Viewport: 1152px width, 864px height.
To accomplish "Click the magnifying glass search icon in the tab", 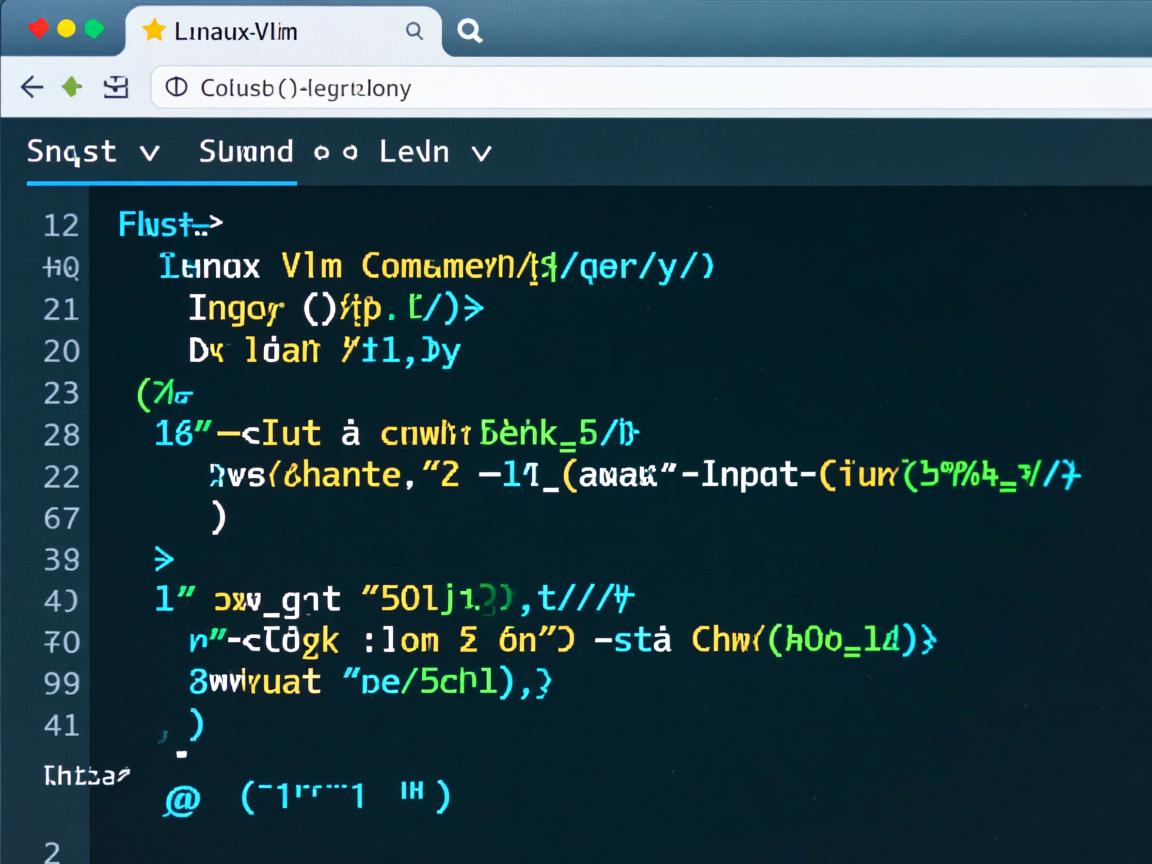I will coord(413,31).
